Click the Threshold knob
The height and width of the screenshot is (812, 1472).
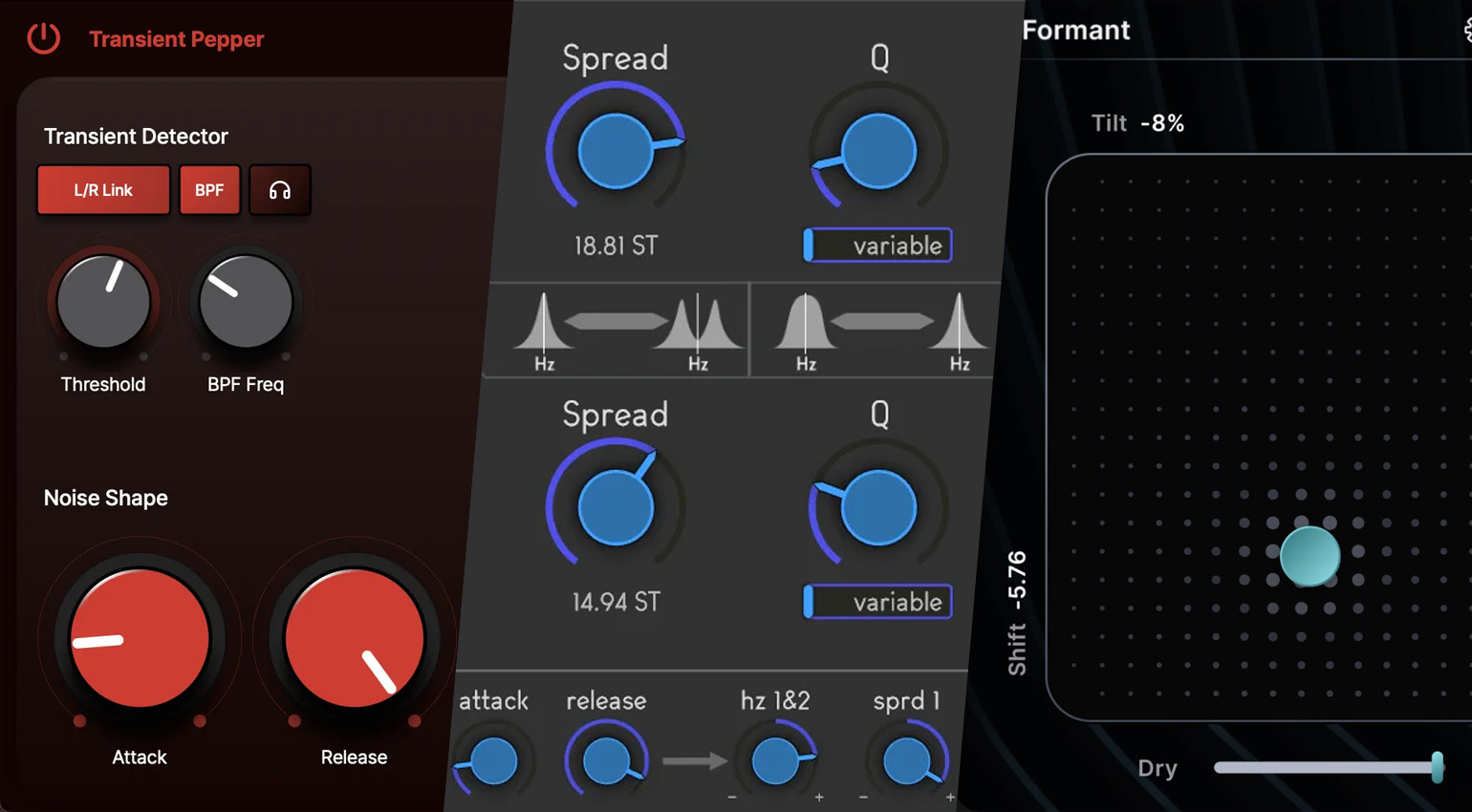tap(103, 303)
